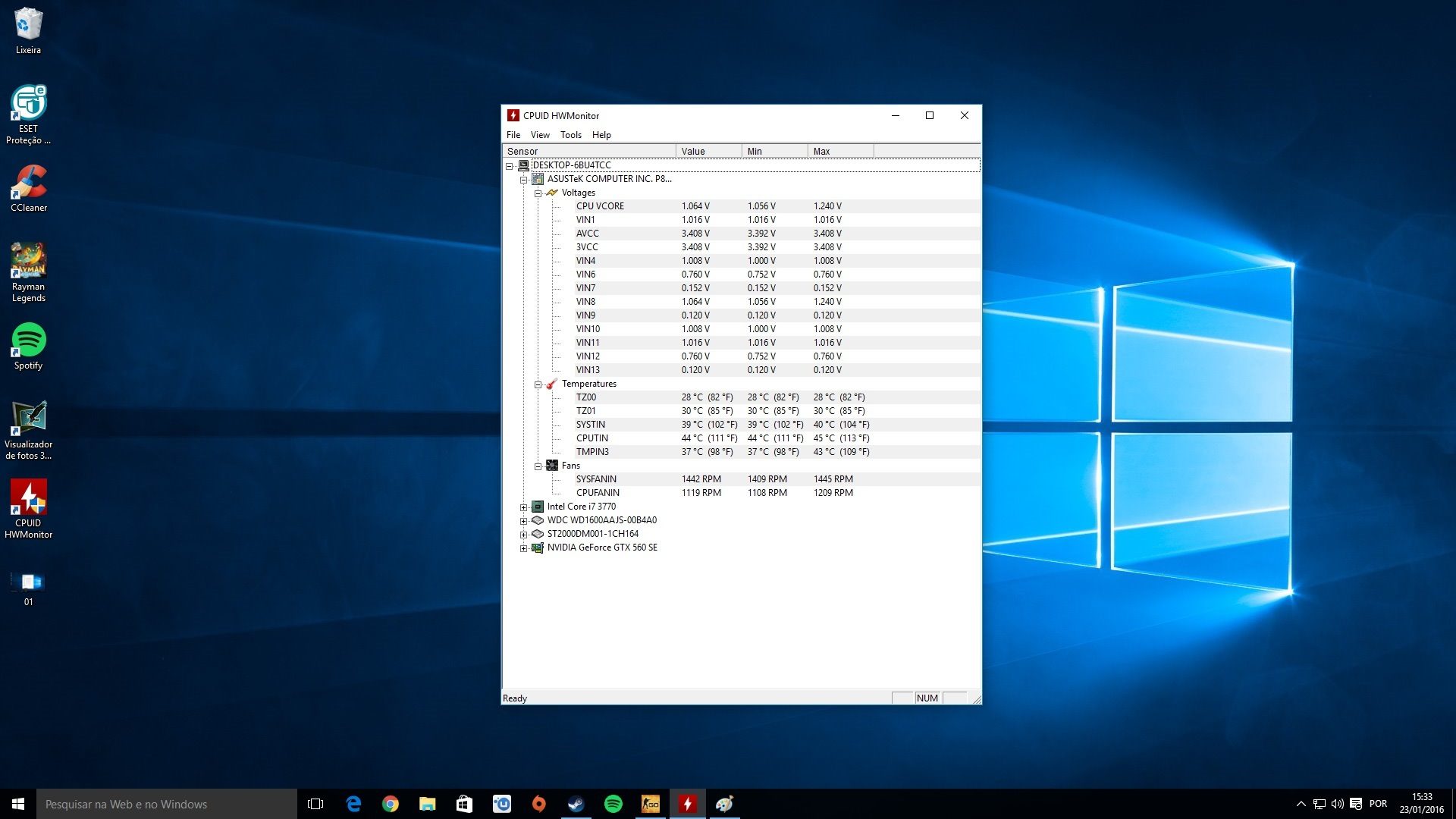Screen dimensions: 1456x819
Task: Open the Help menu
Action: click(x=601, y=135)
